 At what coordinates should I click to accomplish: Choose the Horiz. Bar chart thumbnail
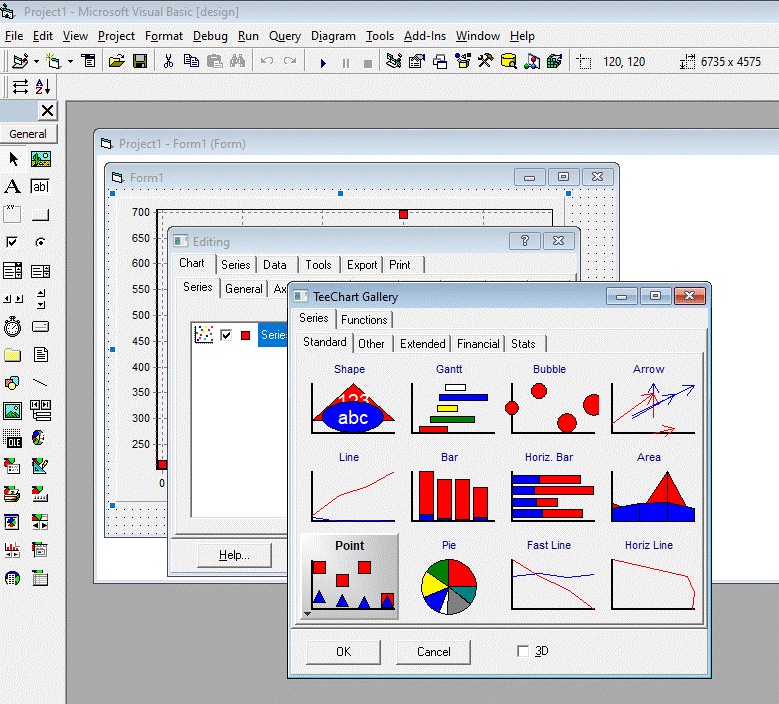[549, 490]
